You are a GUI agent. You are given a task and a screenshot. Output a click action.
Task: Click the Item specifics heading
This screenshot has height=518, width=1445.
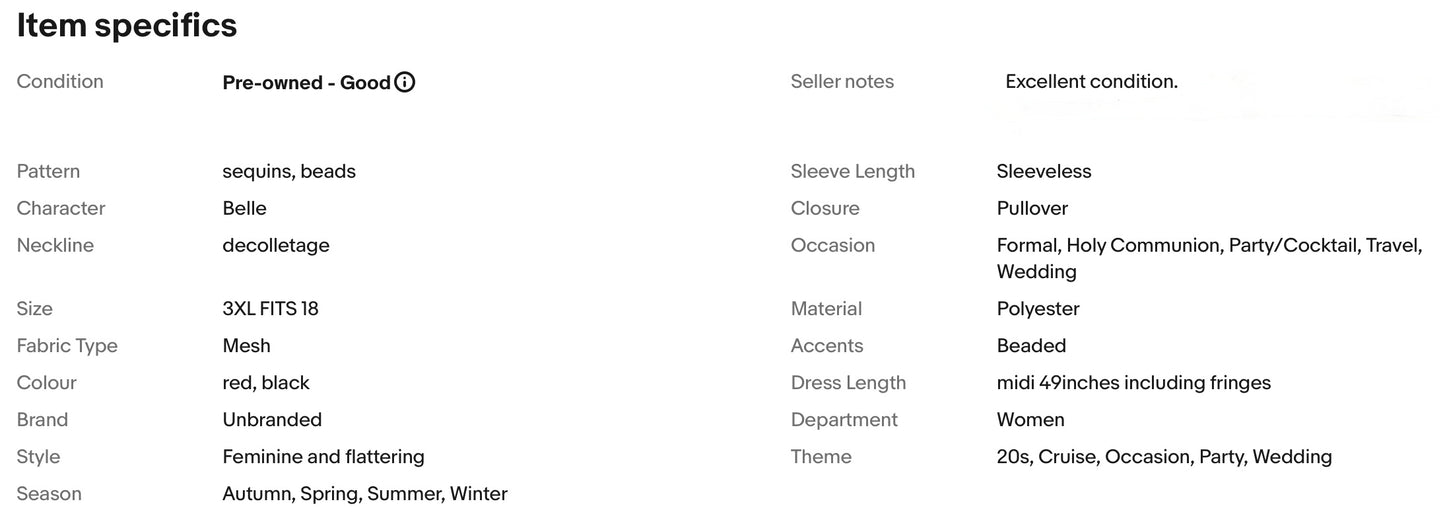coord(127,25)
